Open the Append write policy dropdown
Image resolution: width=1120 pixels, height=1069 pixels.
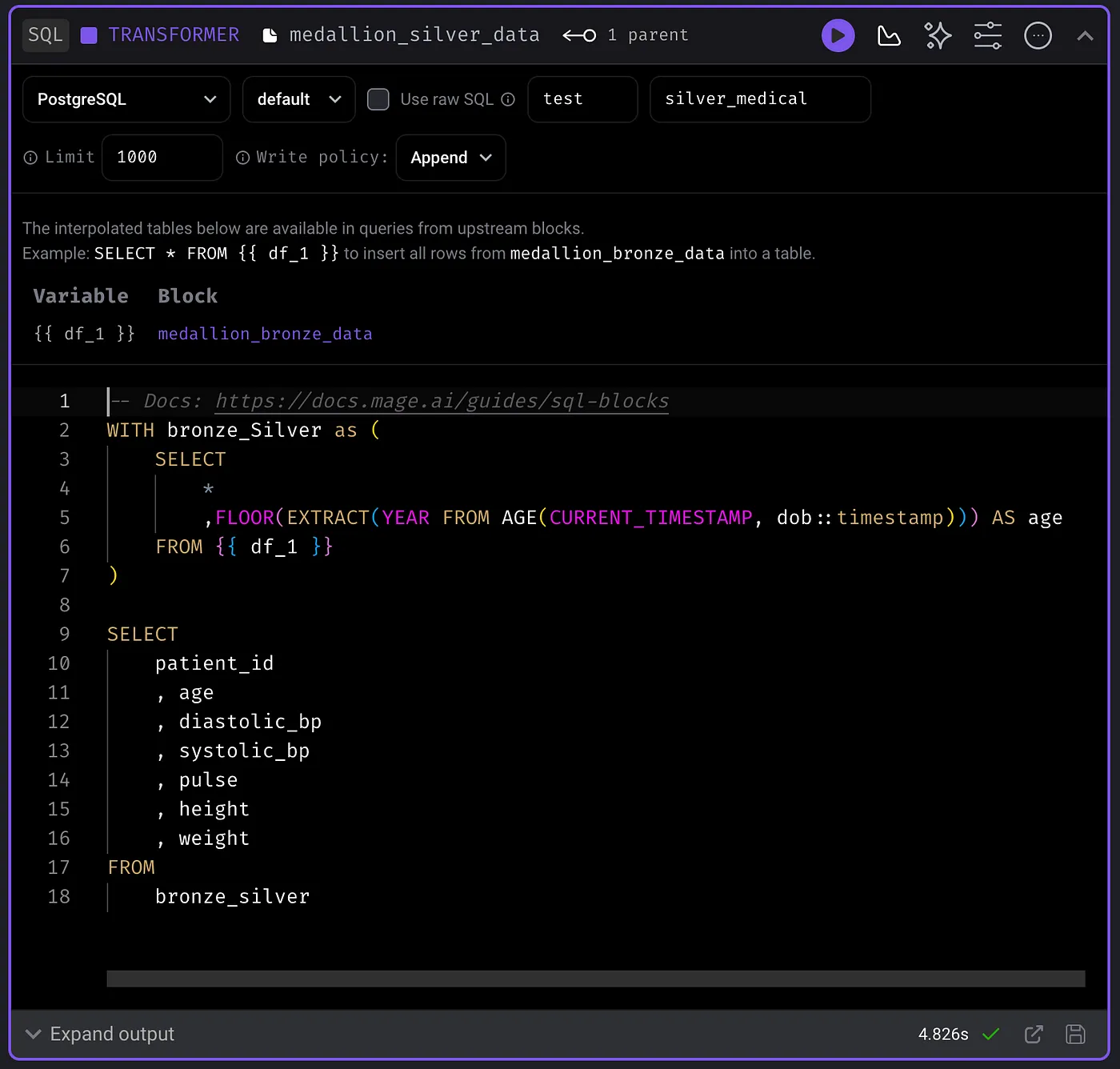tap(450, 158)
